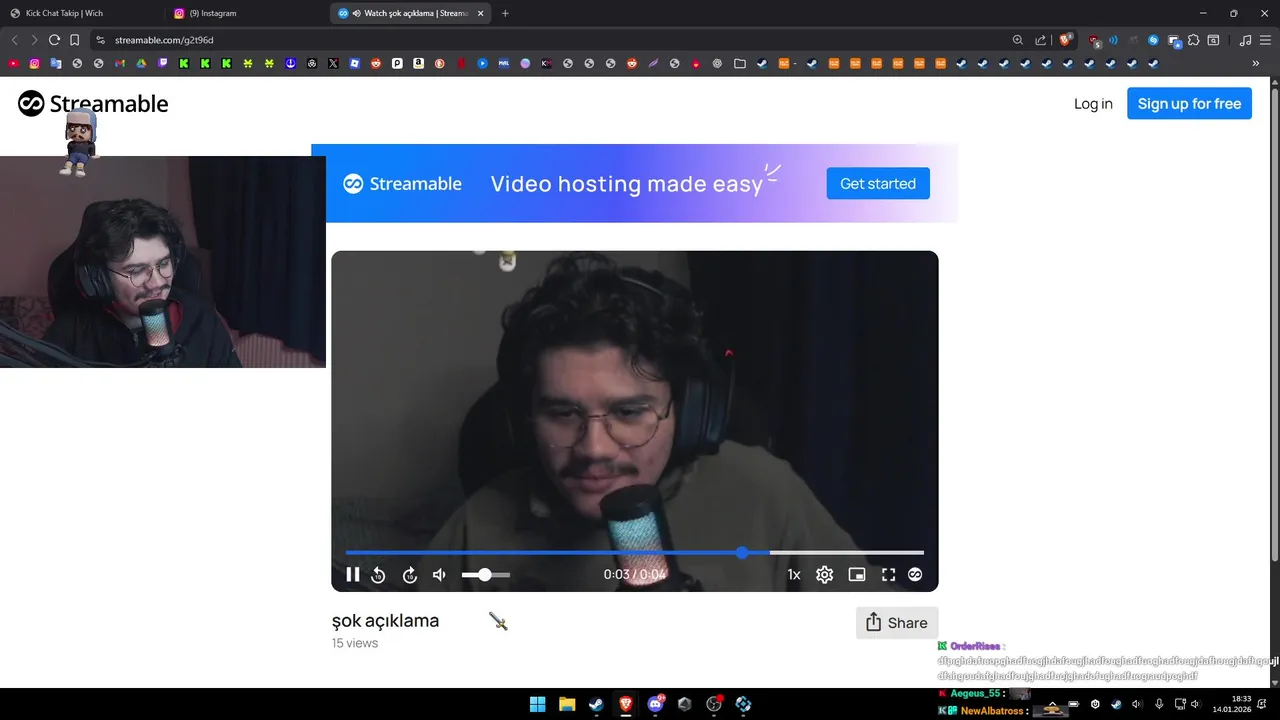Screen dimensions: 1280x720
Task: Open Streamable home logo at top left
Action: click(93, 104)
